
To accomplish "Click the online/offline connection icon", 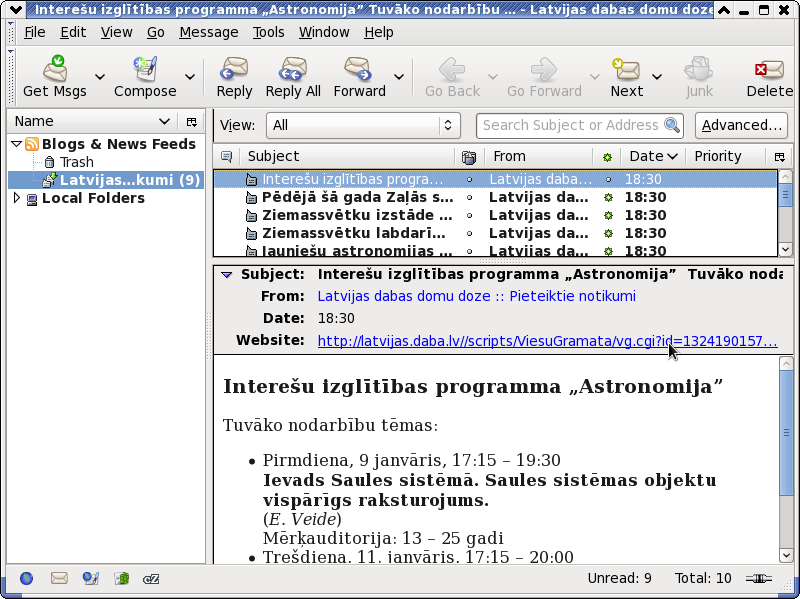I will pyautogui.click(x=759, y=579).
